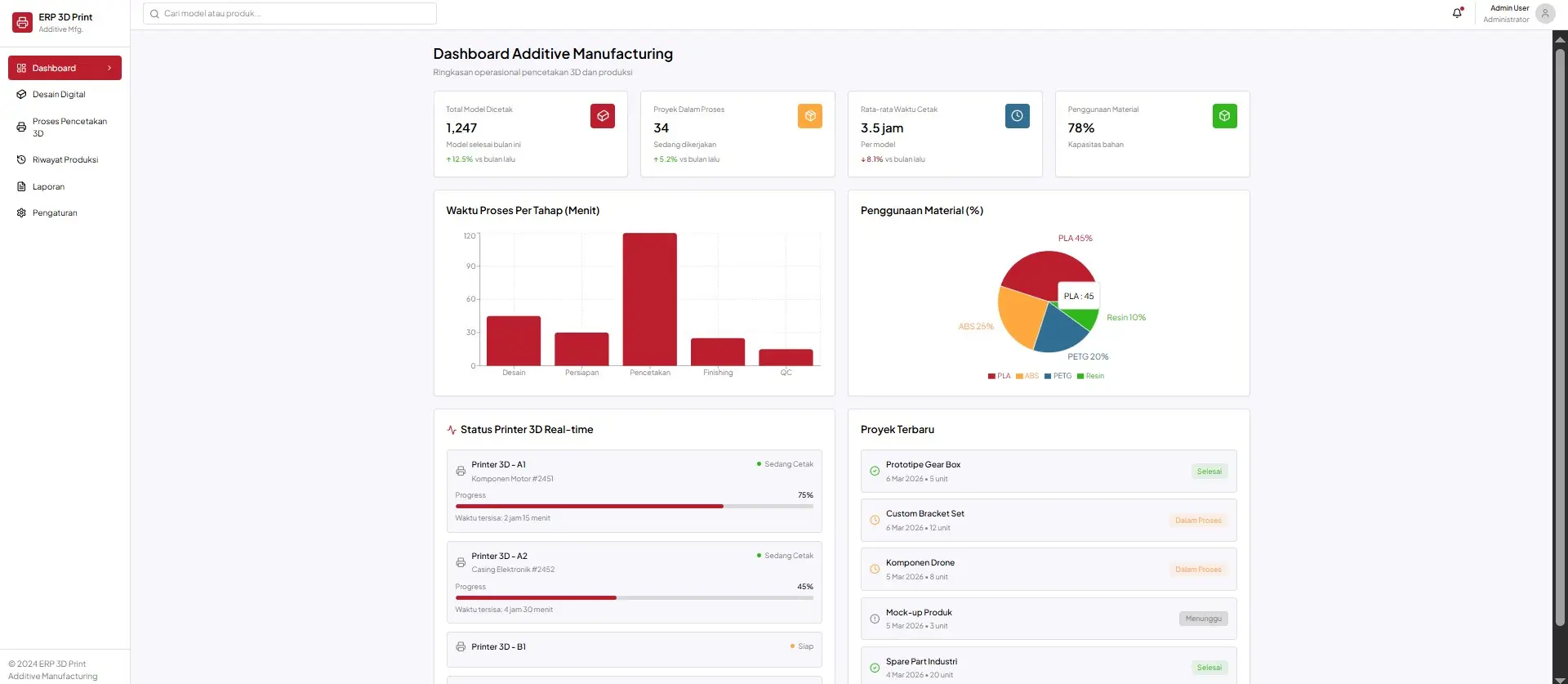This screenshot has width=1568, height=684.
Task: Click the orange Proyek Dalam Proses icon
Action: [x=809, y=116]
